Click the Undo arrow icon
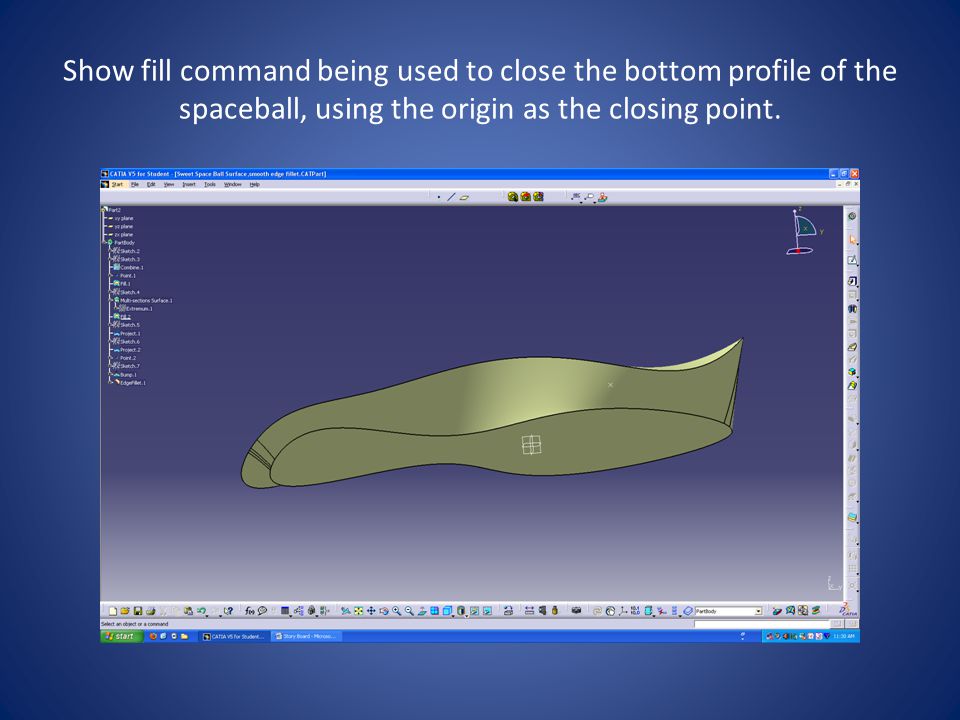This screenshot has height=720, width=960. 200,611
